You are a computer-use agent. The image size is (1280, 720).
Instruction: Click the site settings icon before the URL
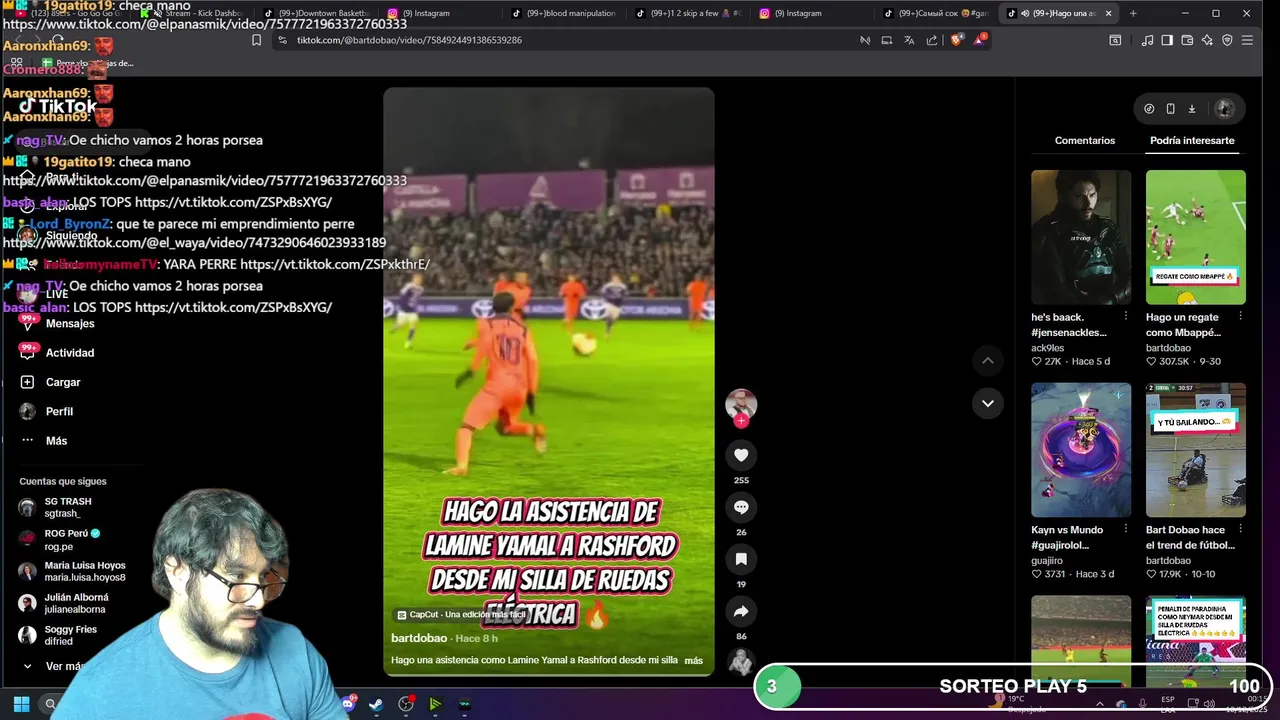click(x=283, y=40)
